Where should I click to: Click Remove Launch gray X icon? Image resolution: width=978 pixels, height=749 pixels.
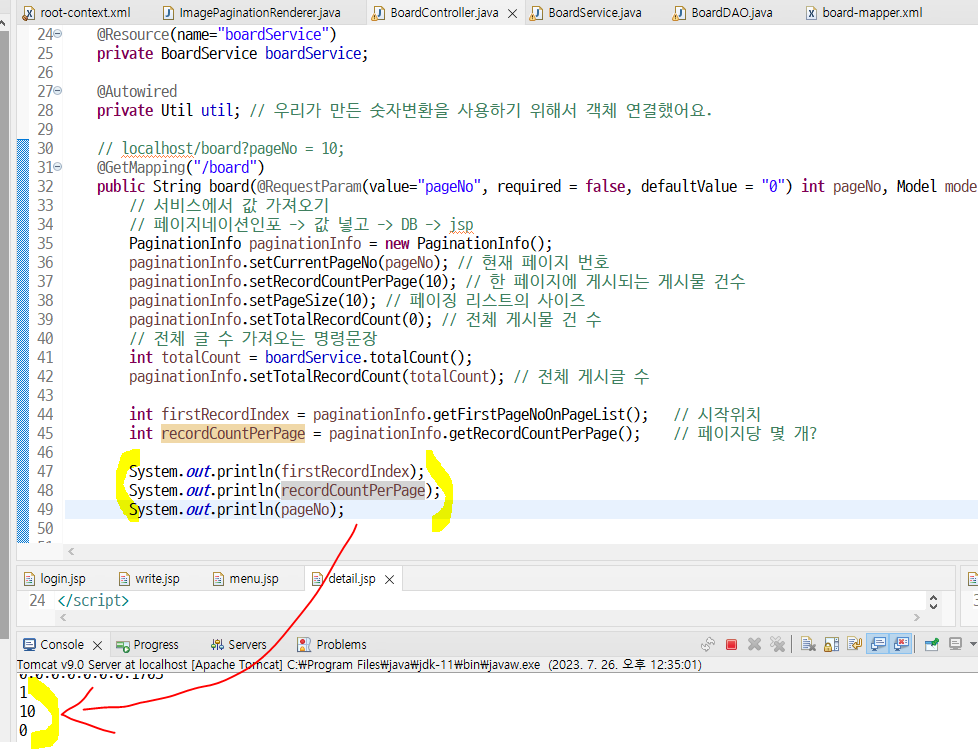coord(755,644)
